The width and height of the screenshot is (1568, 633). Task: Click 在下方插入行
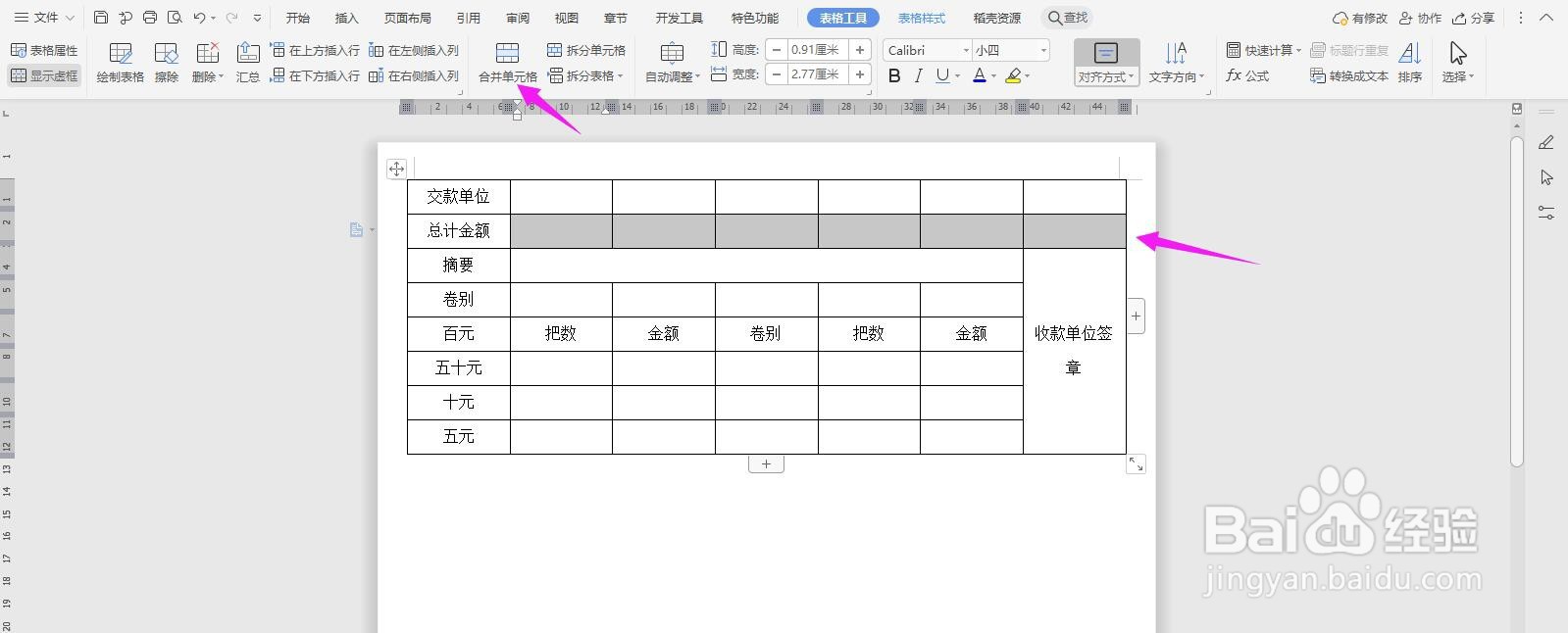[315, 75]
